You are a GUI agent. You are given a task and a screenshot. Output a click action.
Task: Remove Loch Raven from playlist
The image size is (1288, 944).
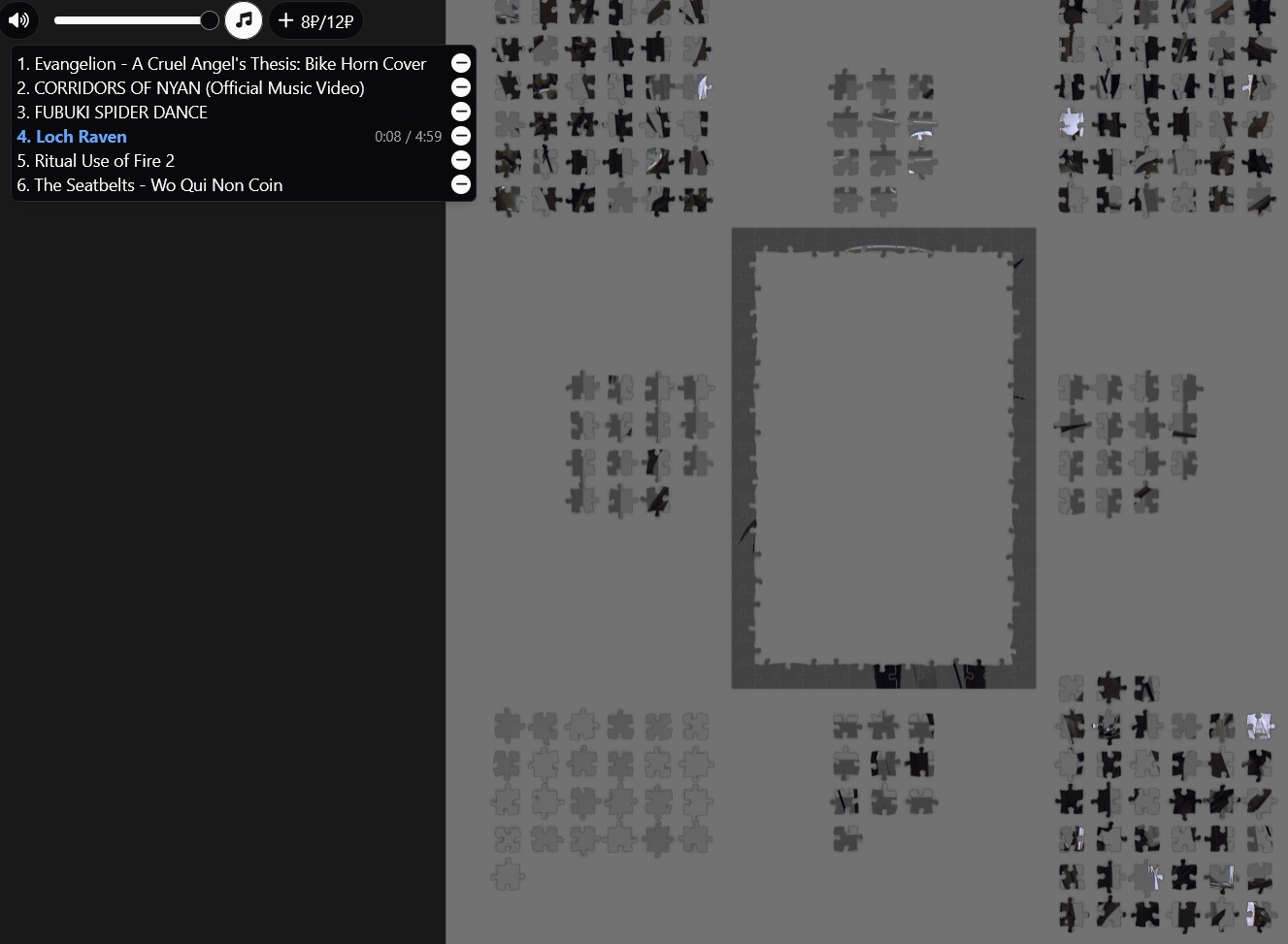(461, 136)
